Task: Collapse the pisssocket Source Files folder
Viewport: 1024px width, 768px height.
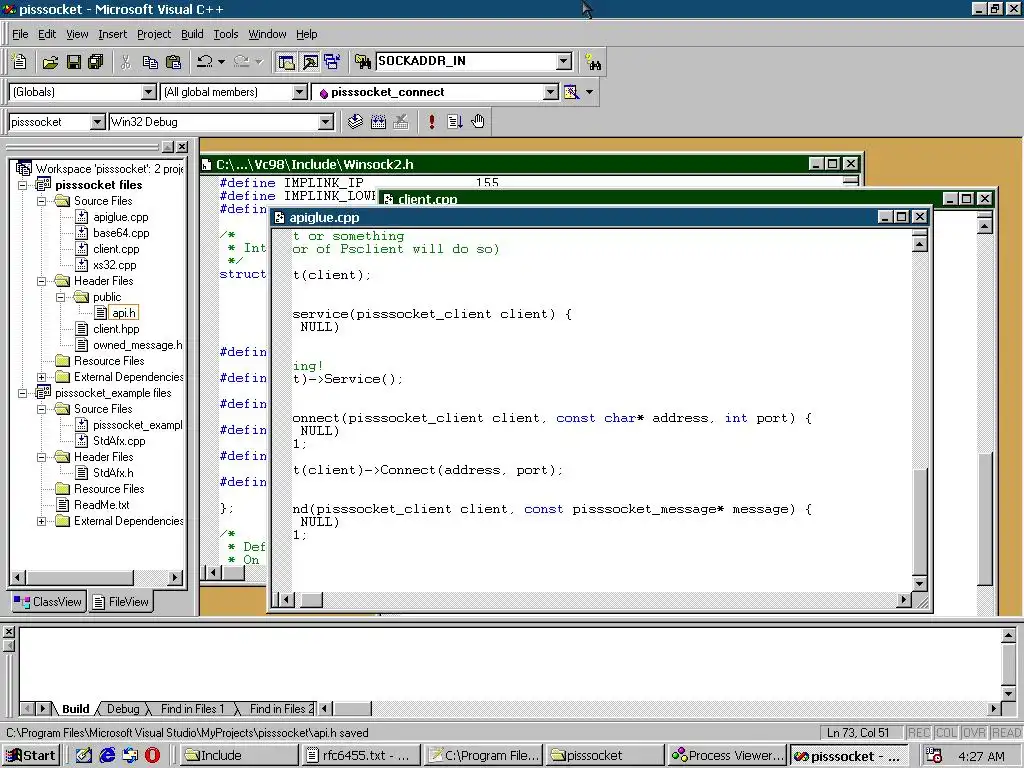Action: coord(42,201)
